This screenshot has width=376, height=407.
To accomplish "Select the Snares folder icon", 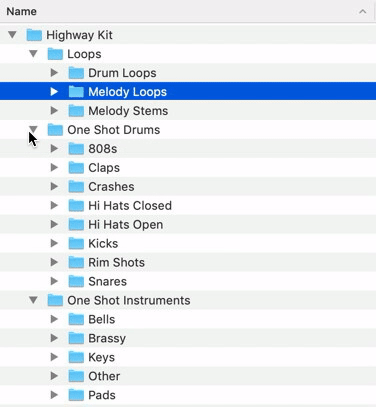I will [76, 281].
